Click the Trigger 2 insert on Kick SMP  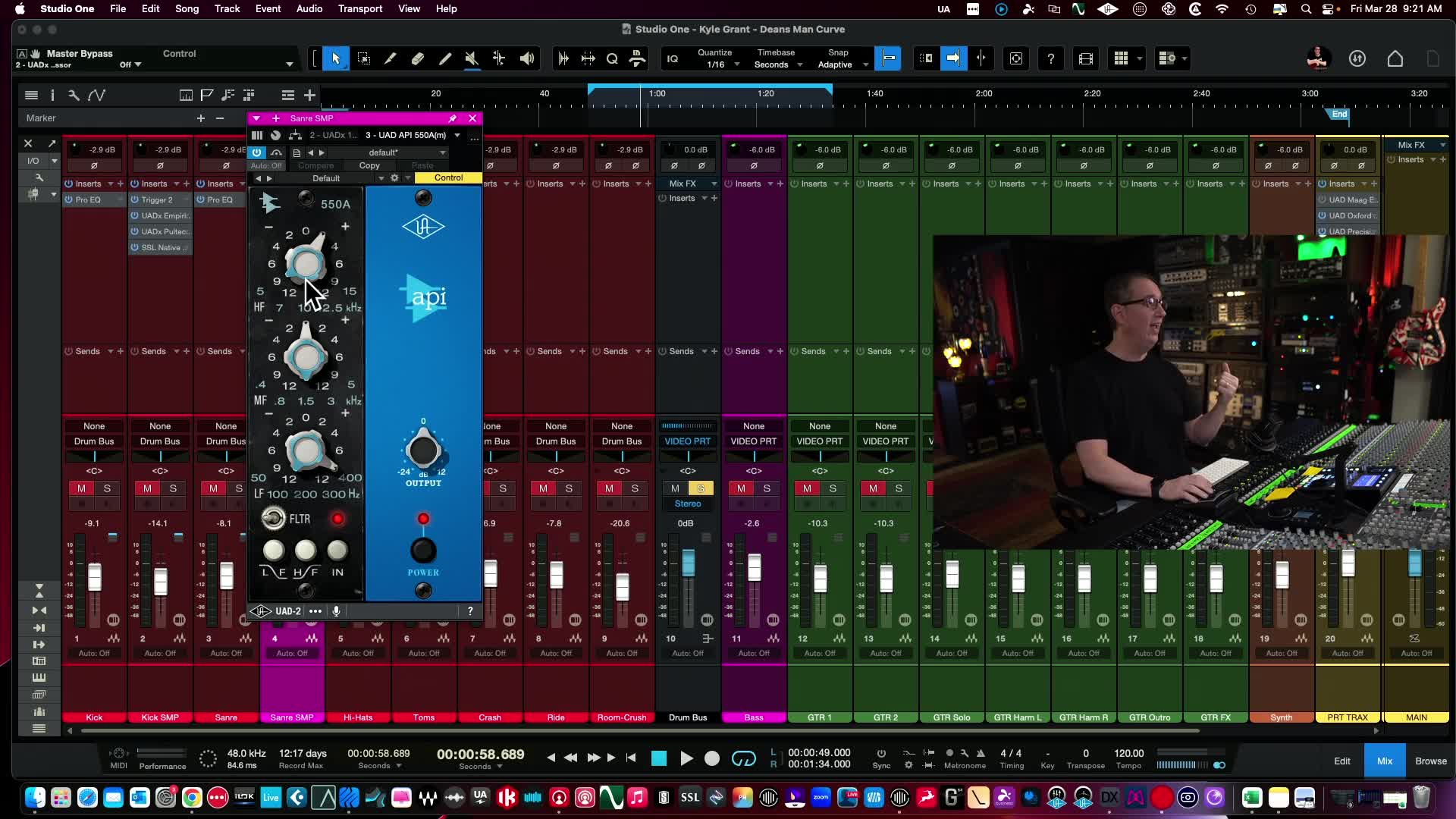point(161,200)
